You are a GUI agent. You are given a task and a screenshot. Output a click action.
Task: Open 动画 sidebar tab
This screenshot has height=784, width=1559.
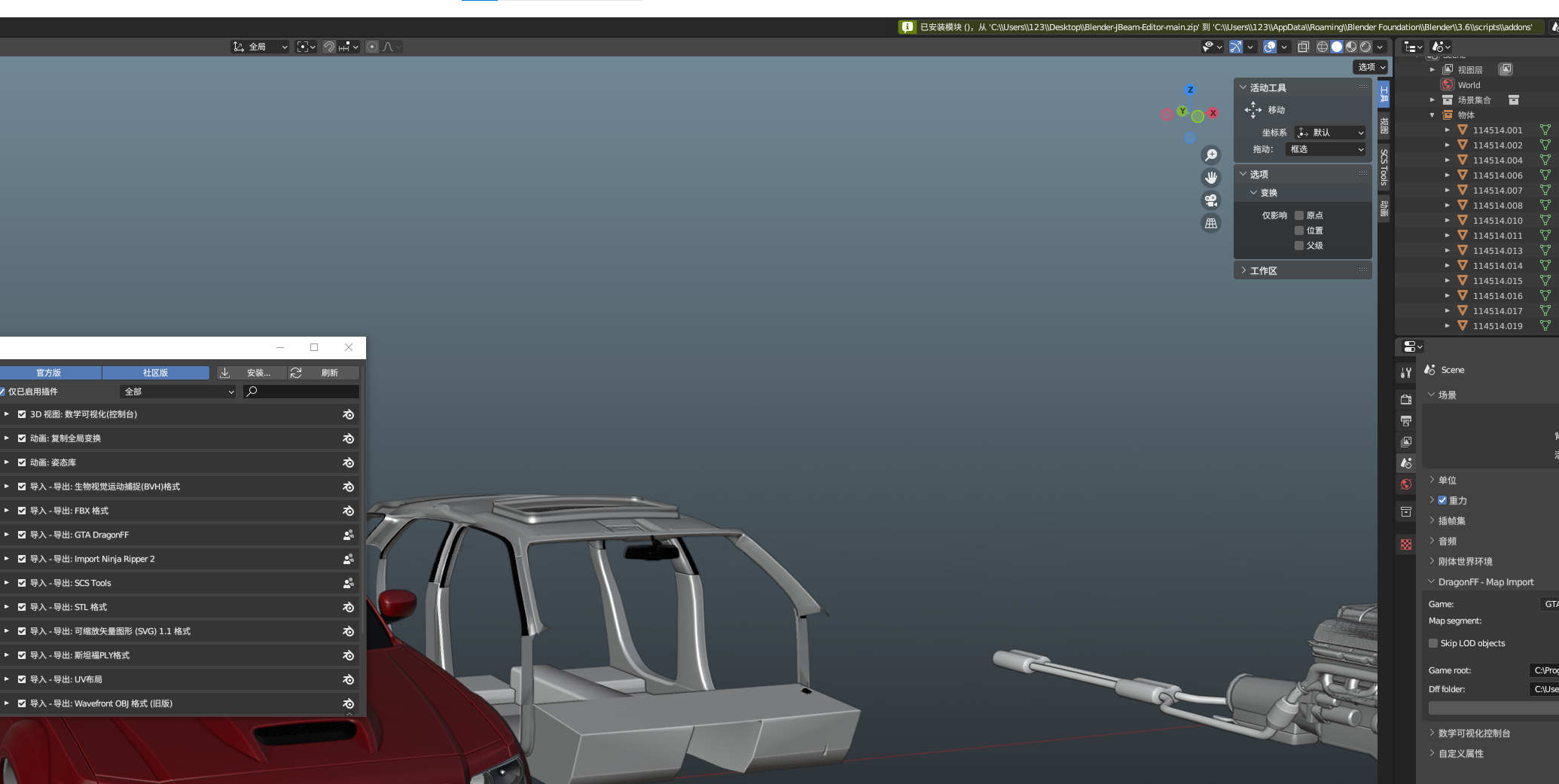point(1384,208)
